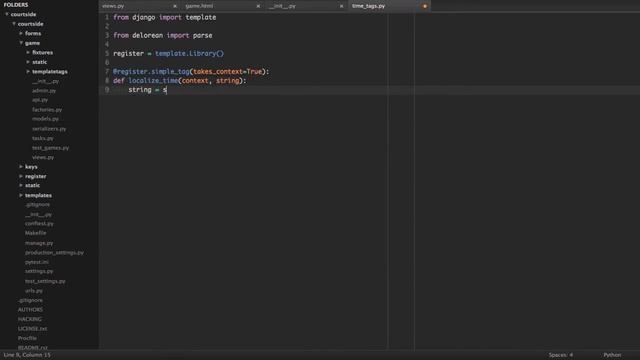The image size is (640, 360).
Task: Select the keys folder name
Action: pos(31,167)
